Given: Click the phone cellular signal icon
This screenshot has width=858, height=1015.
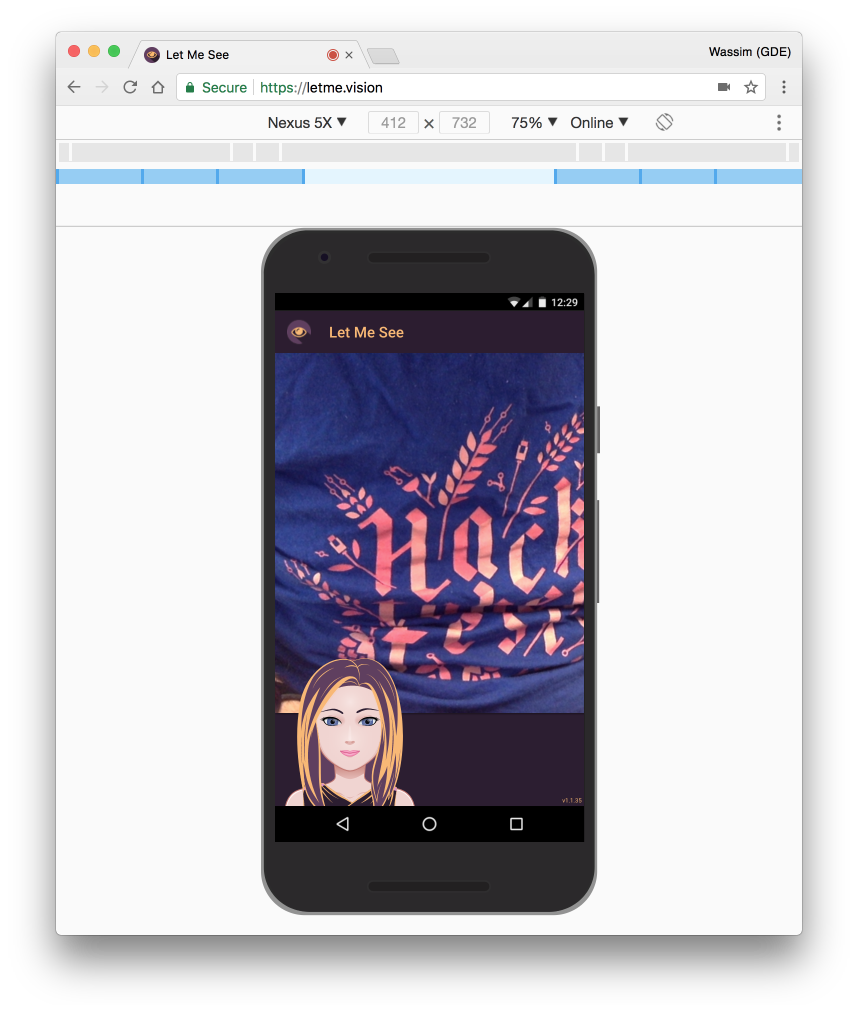Looking at the screenshot, I should click(x=528, y=302).
